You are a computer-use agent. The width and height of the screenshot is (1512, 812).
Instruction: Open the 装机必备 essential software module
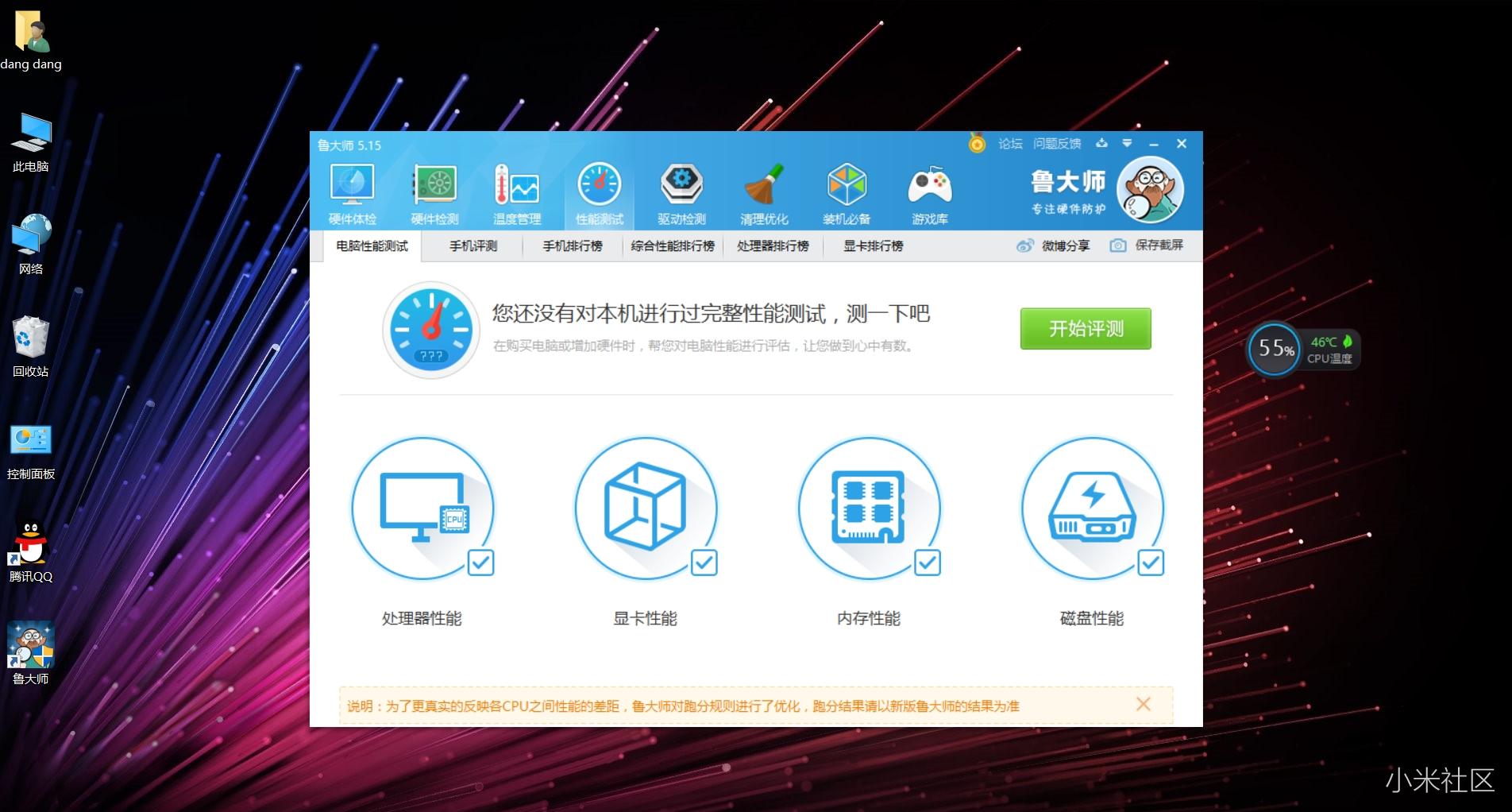847,191
